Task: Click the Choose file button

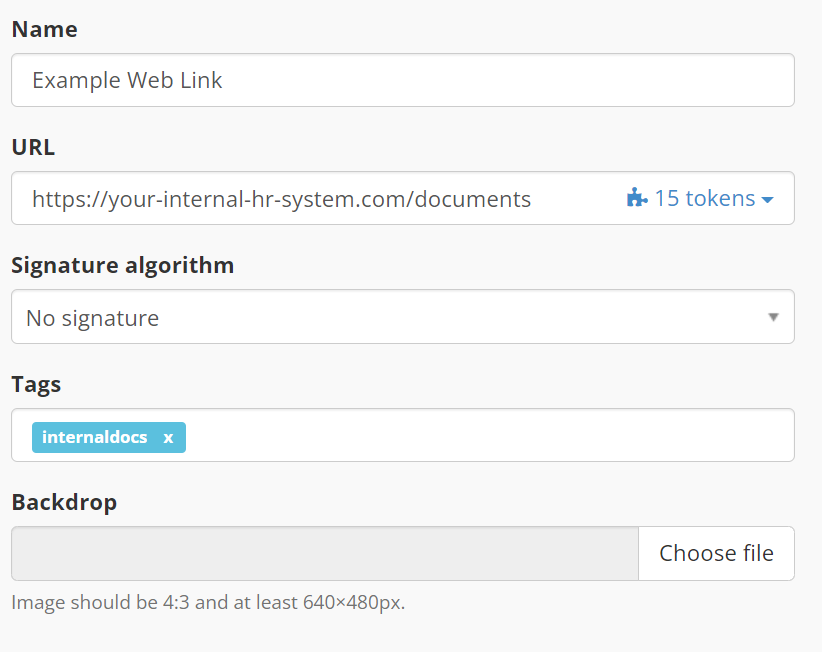Action: (716, 553)
